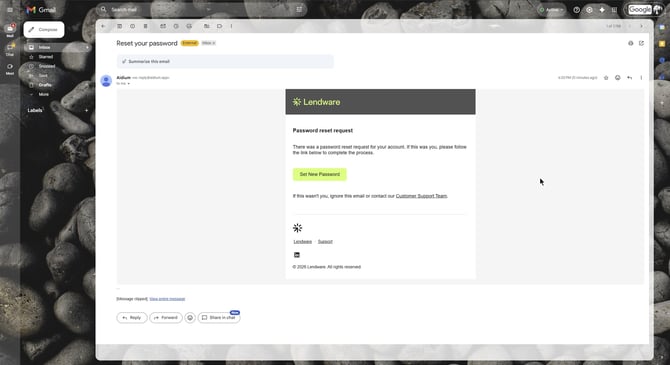670x365 pixels.
Task: Click the Gmail logo
Action: click(x=41, y=10)
